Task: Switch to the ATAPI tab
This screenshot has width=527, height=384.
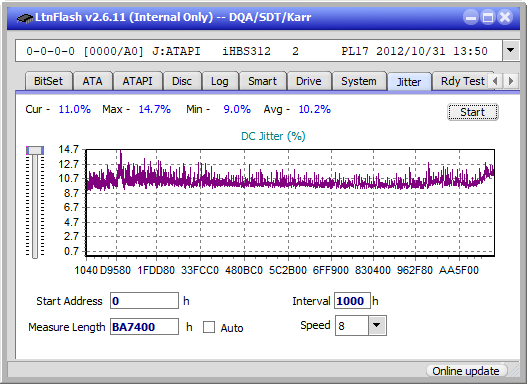Action: [137, 81]
